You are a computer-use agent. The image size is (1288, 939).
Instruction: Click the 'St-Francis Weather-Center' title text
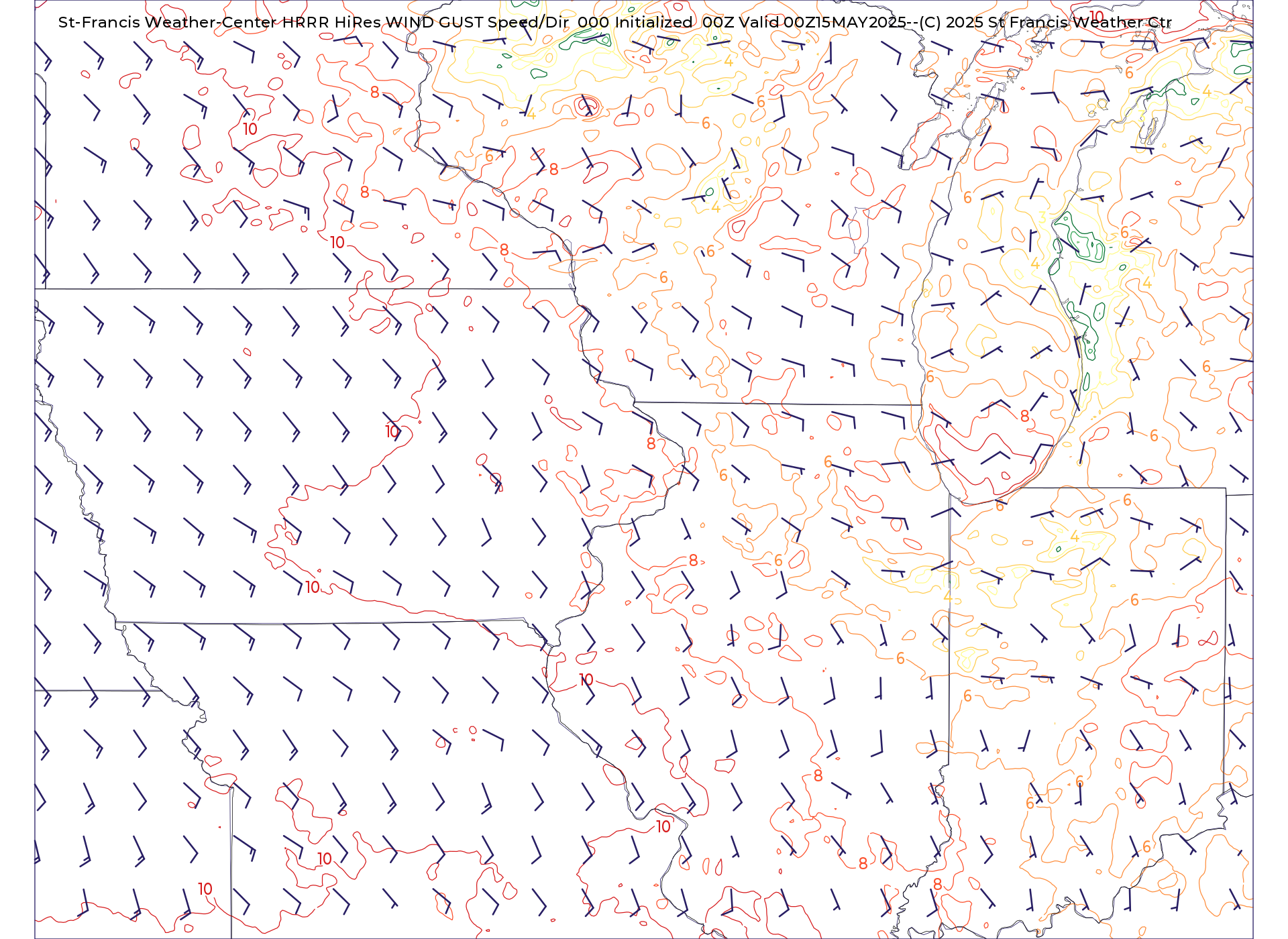point(168,22)
